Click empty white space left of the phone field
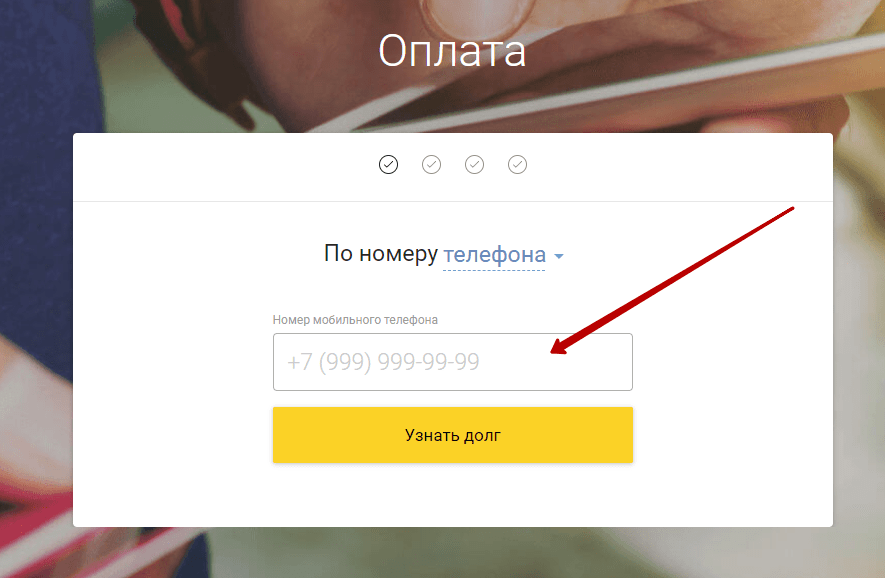 click(x=170, y=362)
